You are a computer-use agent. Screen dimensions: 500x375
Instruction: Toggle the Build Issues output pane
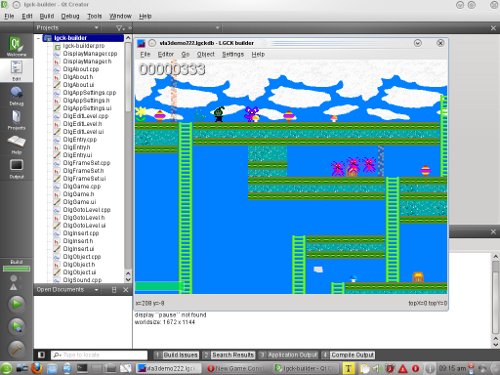coord(177,355)
